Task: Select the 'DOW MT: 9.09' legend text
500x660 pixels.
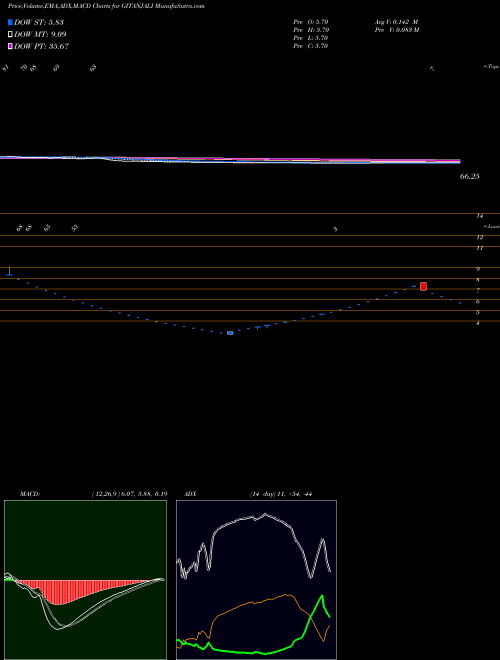Action: coord(40,35)
